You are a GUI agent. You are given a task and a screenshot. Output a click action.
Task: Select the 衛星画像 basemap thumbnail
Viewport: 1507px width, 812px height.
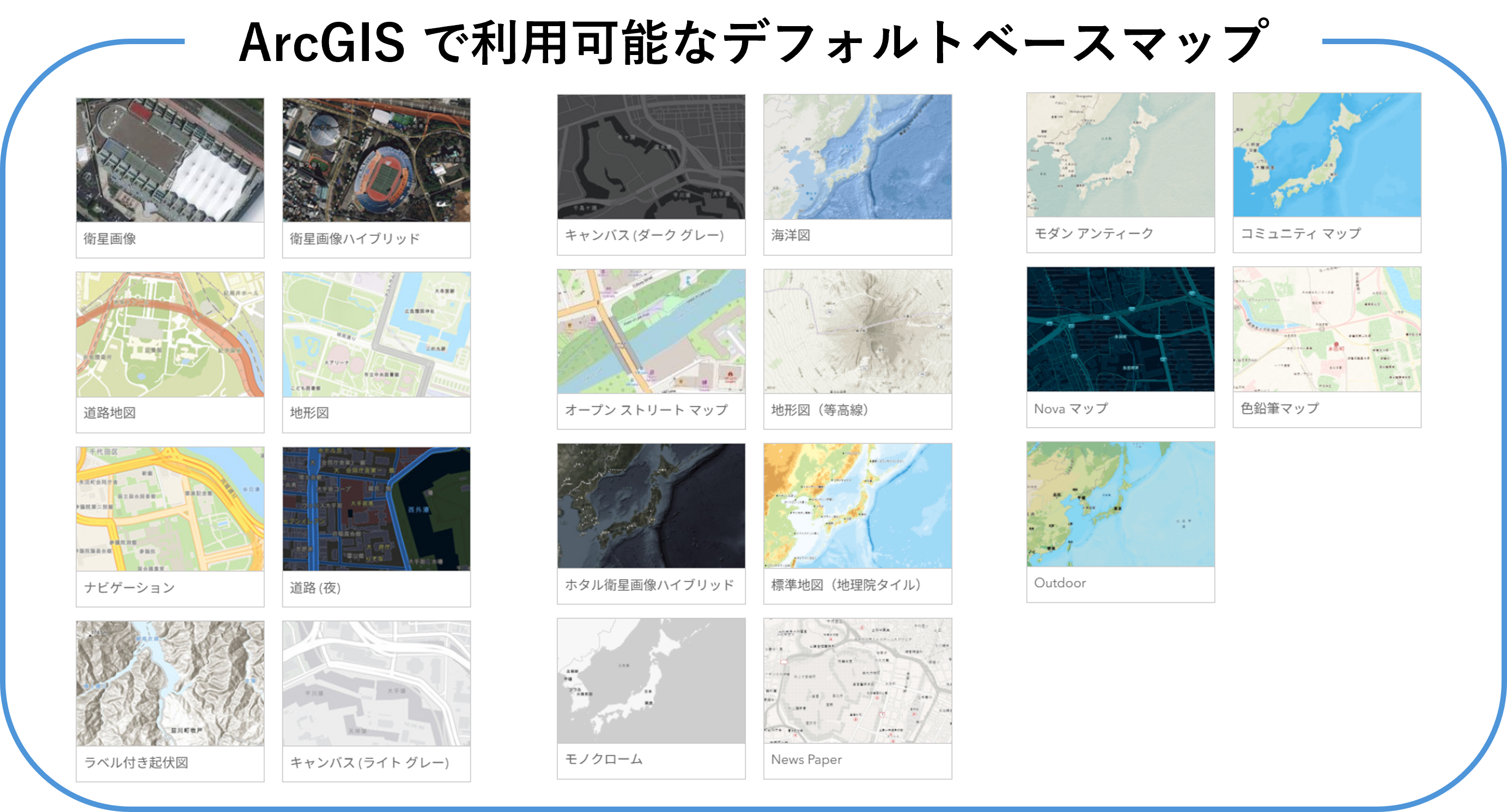click(169, 160)
